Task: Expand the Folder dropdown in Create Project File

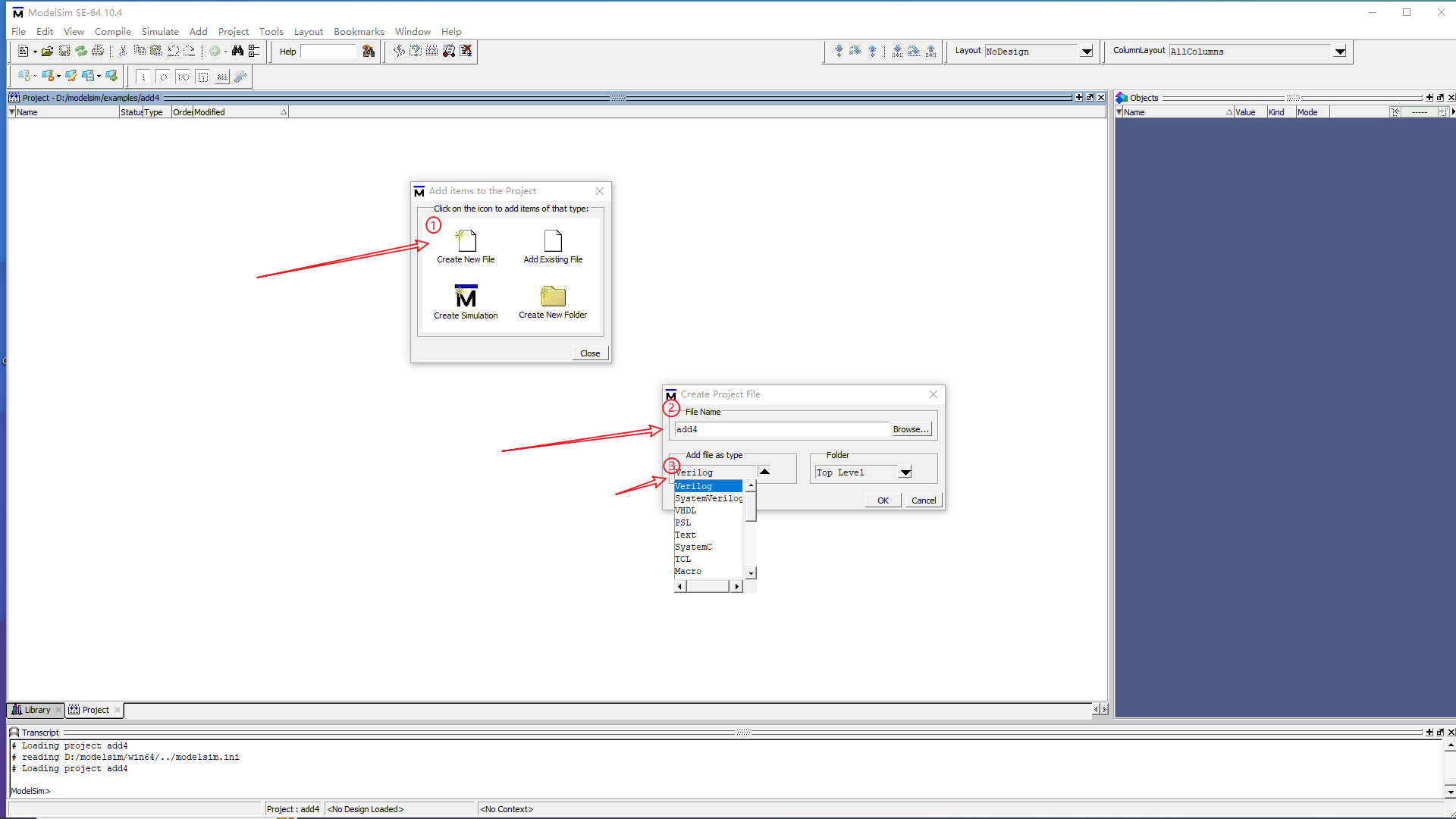Action: coord(904,472)
